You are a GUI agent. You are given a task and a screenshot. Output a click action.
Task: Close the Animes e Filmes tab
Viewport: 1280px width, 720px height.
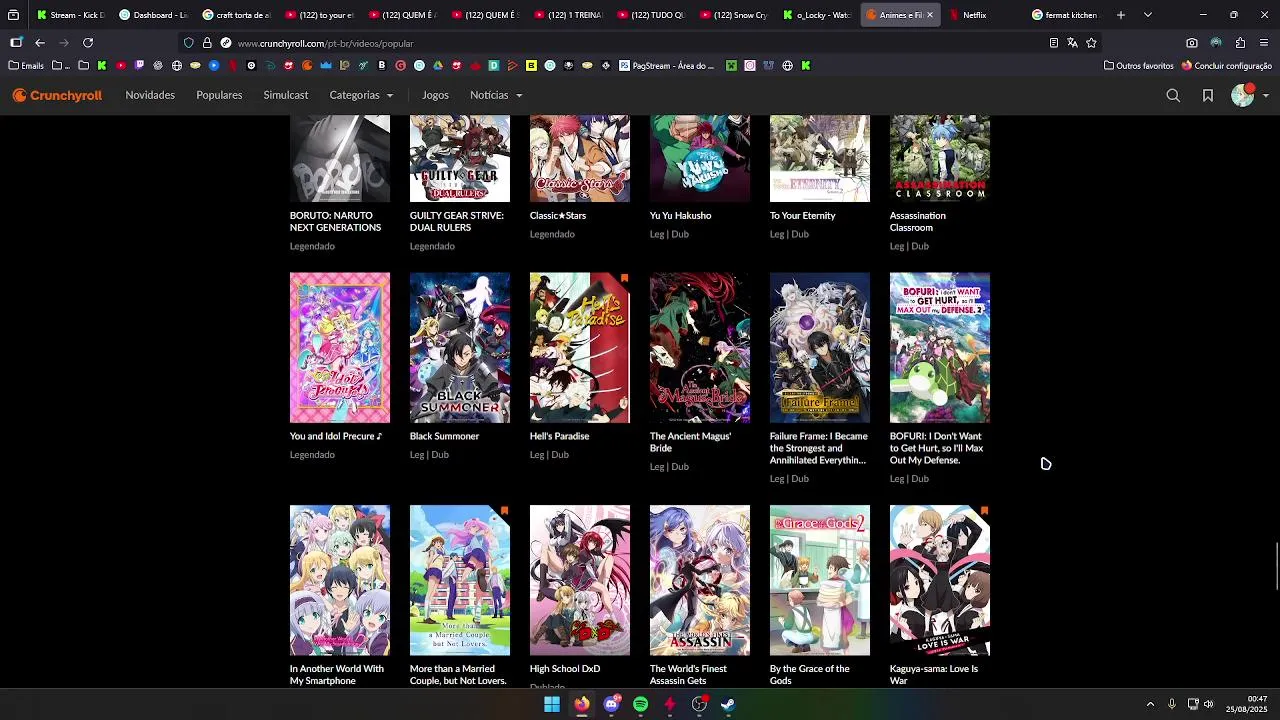[x=930, y=15]
